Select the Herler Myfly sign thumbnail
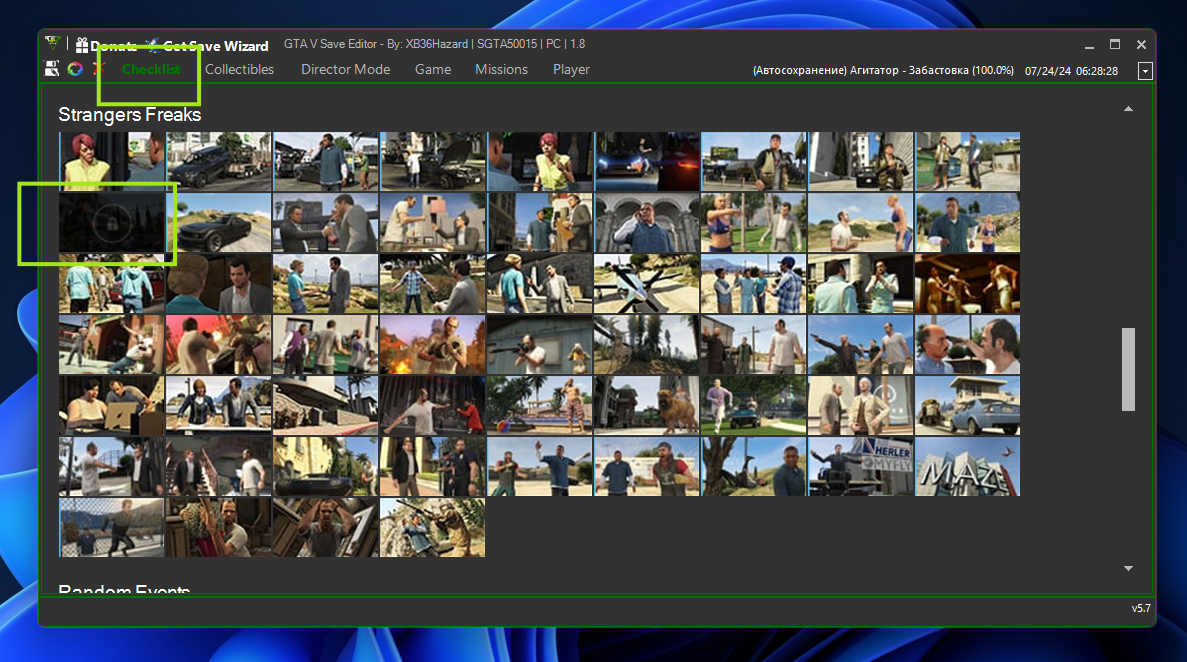The height and width of the screenshot is (662, 1187). pos(861,467)
